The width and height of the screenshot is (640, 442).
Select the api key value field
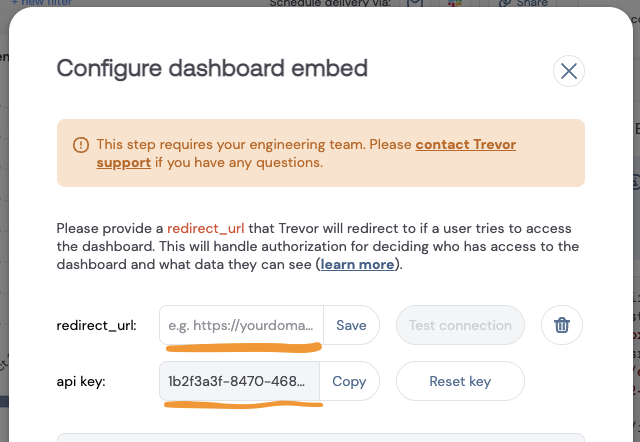[x=239, y=381]
